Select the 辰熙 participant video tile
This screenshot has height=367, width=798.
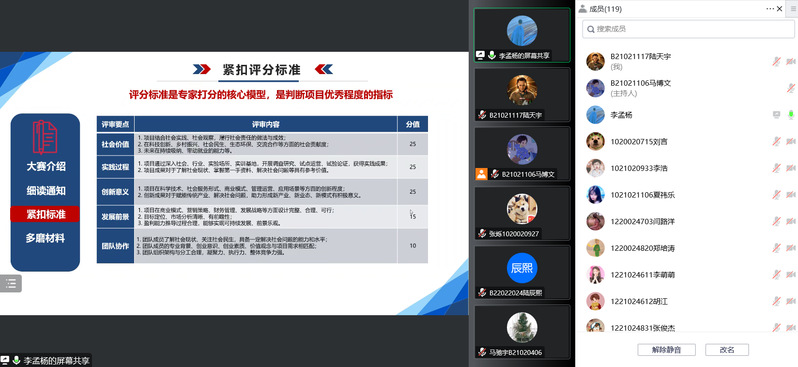pyautogui.click(x=522, y=272)
